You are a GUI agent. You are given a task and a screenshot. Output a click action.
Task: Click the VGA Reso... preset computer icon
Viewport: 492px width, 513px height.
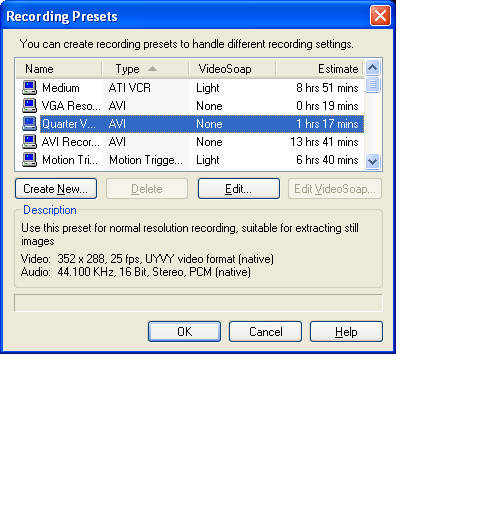(29, 106)
